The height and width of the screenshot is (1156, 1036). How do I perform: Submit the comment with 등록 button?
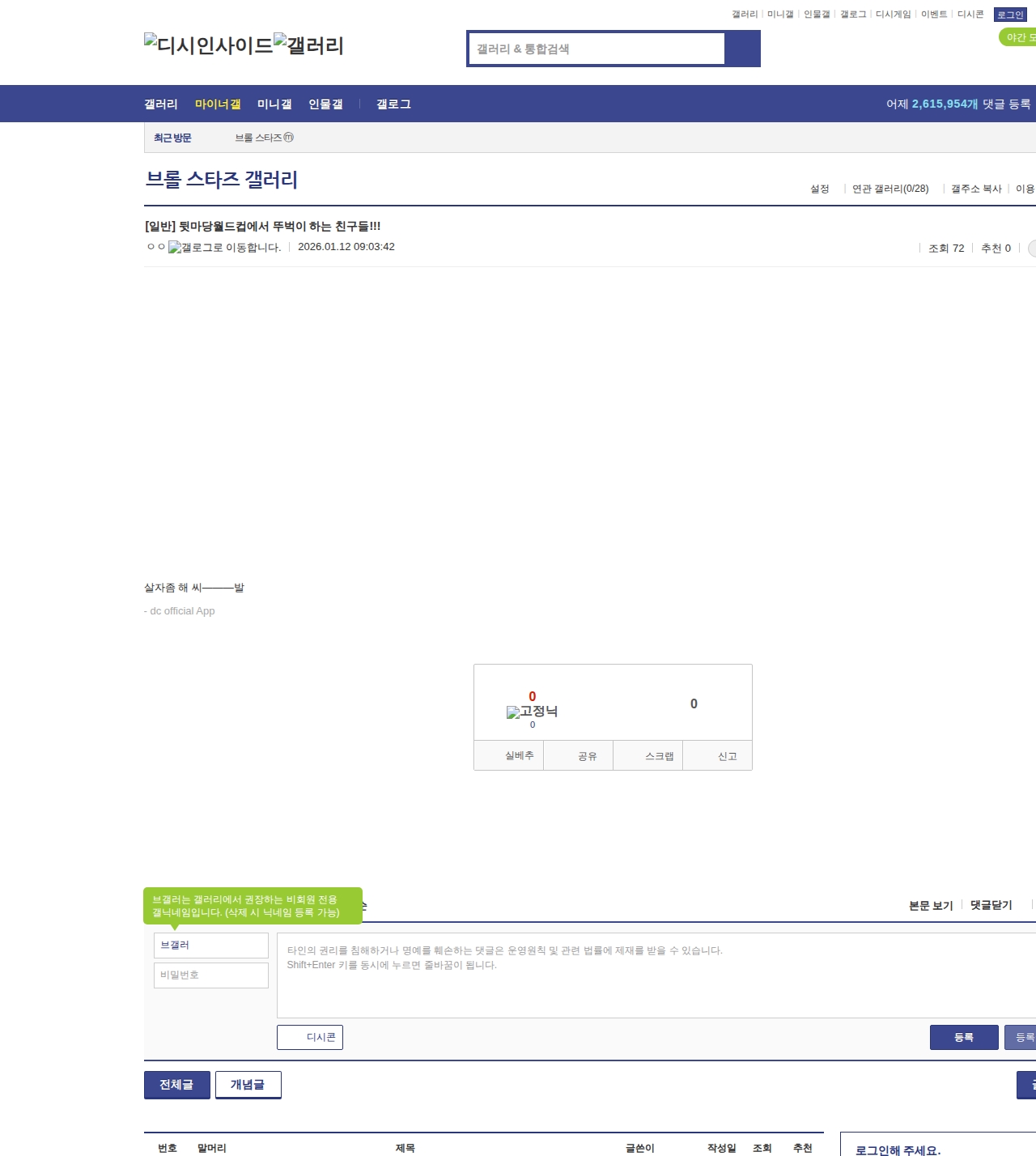point(963,1037)
